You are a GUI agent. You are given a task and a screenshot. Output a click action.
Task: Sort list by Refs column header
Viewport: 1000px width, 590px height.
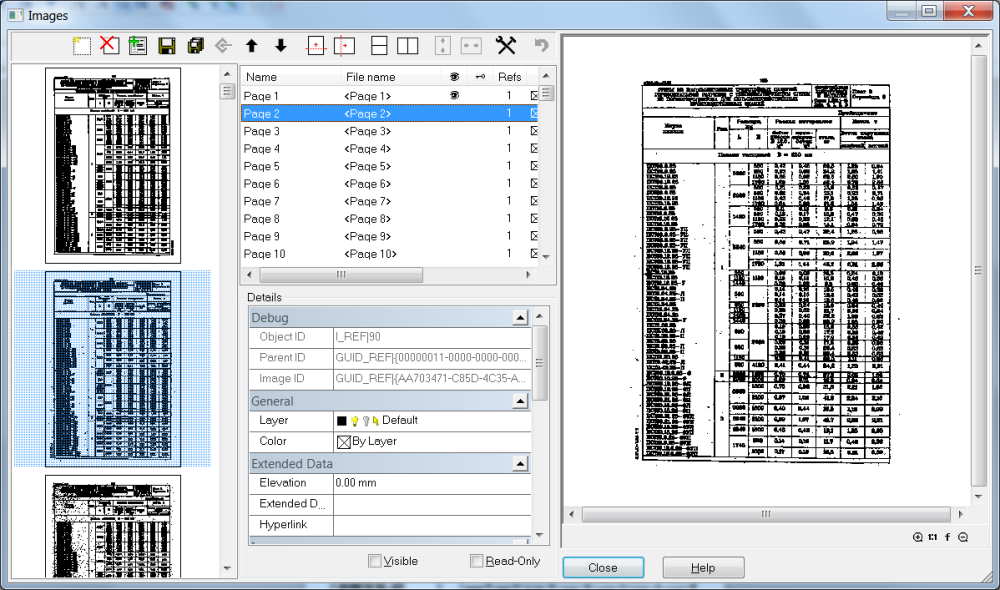click(x=509, y=77)
